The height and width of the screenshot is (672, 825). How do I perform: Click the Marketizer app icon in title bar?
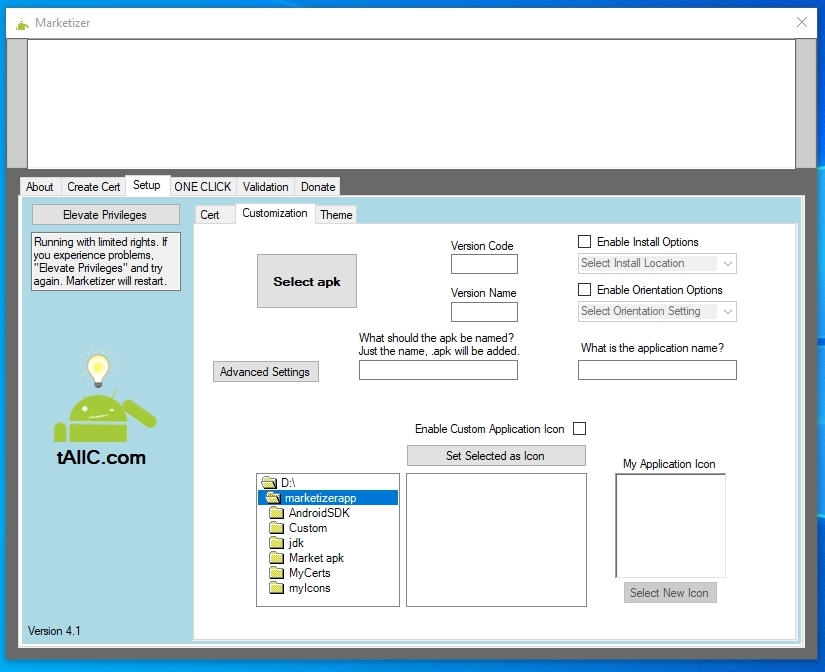coord(22,24)
